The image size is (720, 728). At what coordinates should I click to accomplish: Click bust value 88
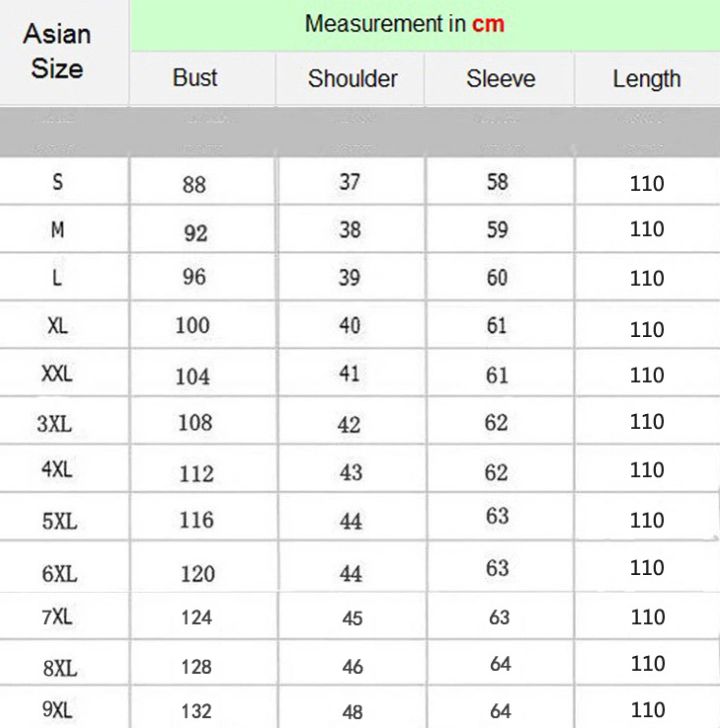[194, 185]
